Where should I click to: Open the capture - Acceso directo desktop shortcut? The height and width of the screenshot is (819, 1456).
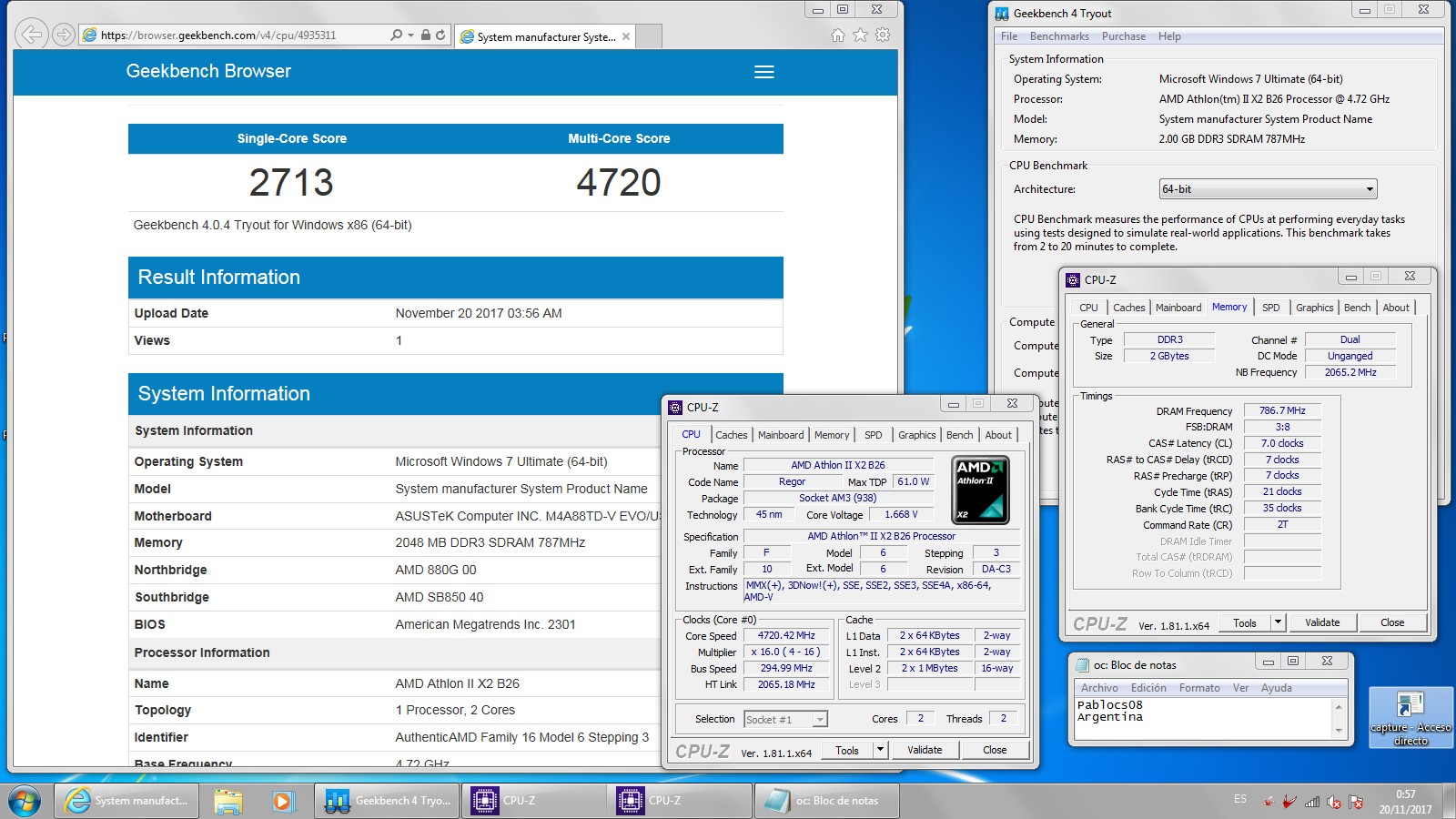pos(1410,717)
